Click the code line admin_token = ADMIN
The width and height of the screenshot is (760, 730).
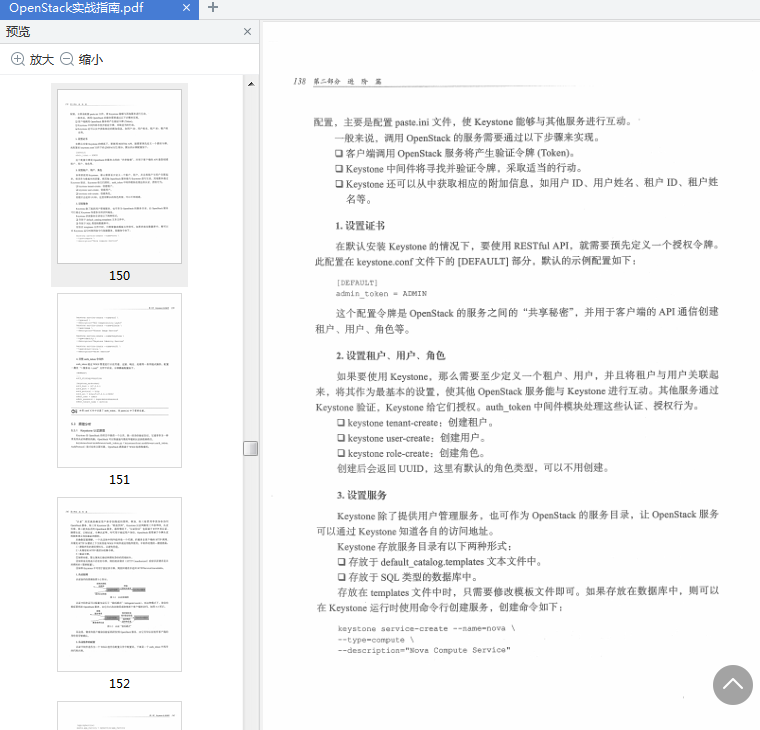(x=381, y=294)
